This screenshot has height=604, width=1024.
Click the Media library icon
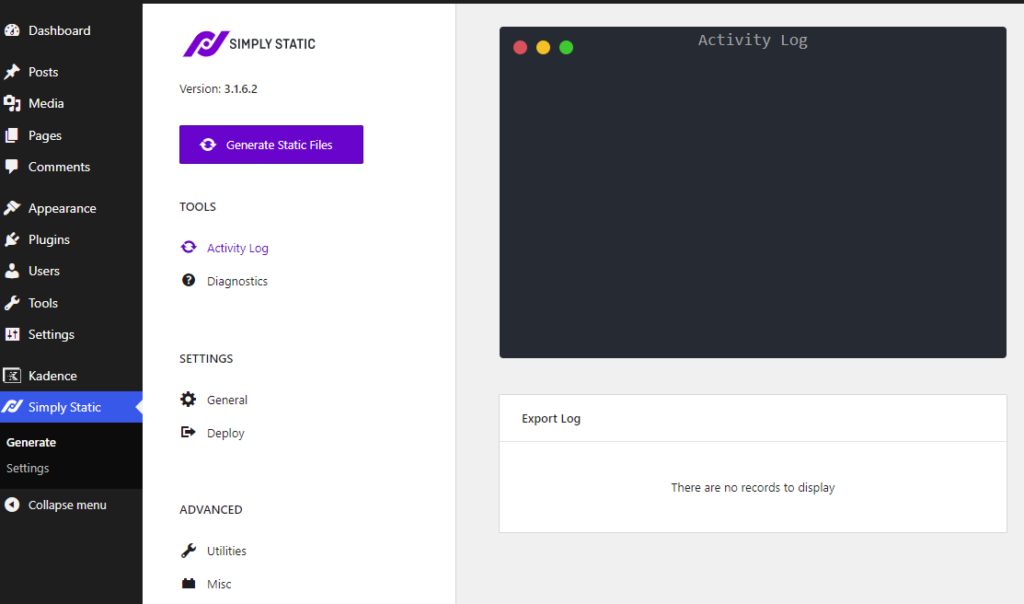click(x=12, y=103)
